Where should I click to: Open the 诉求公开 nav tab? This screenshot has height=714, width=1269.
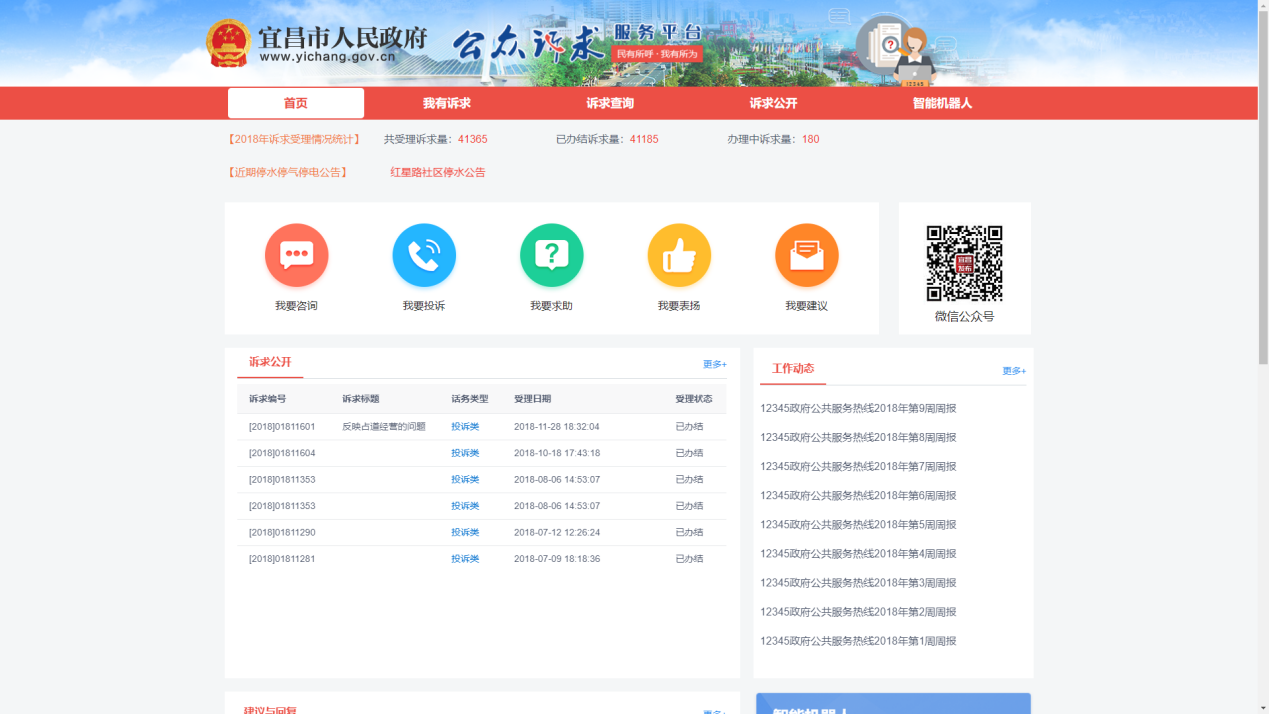pos(773,103)
